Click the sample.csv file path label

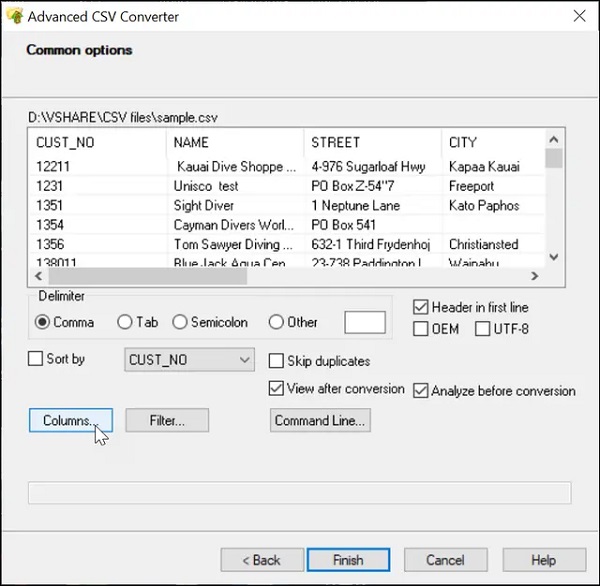pos(123,117)
